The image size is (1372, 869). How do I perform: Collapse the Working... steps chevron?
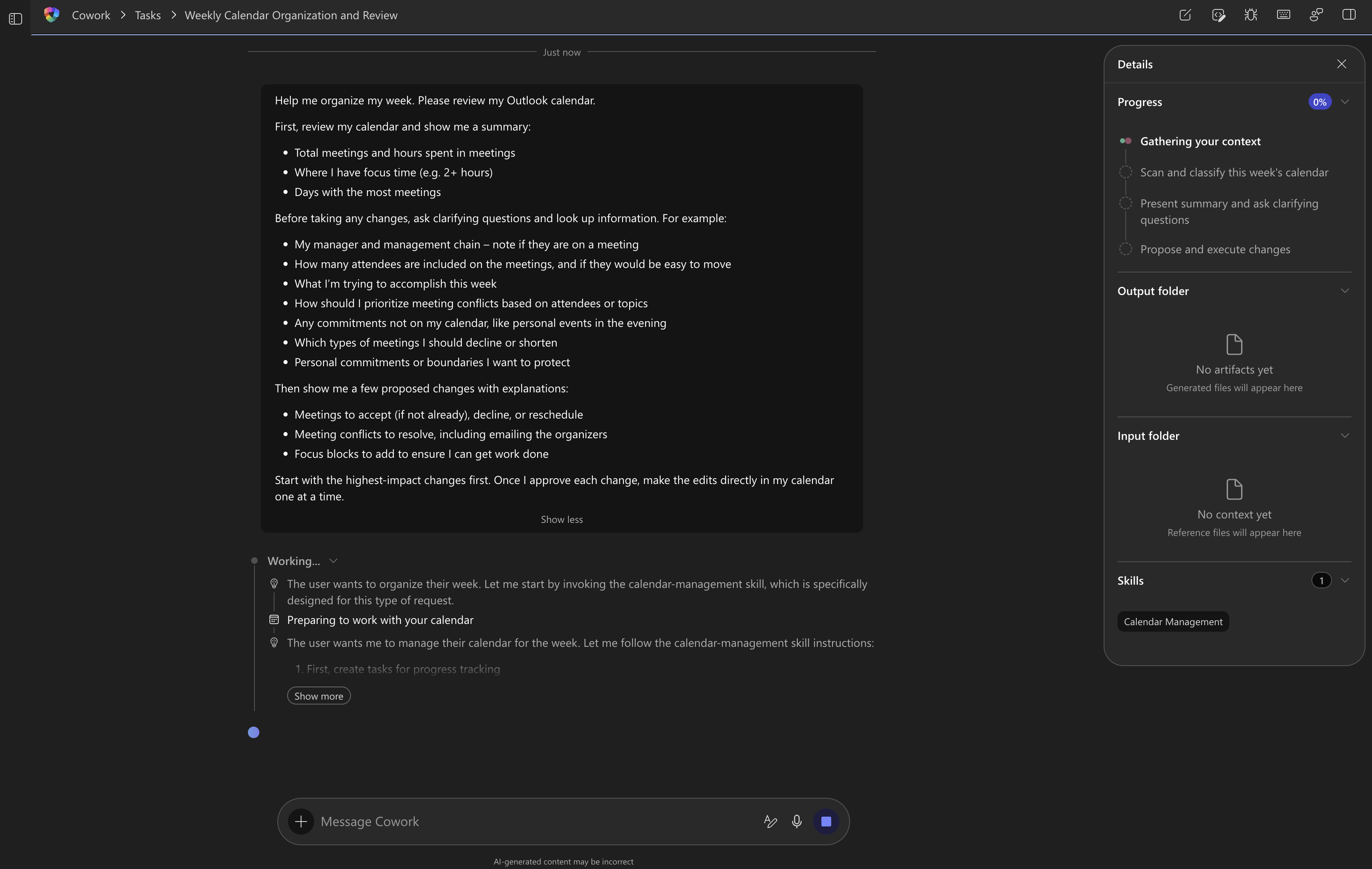pyautogui.click(x=333, y=561)
